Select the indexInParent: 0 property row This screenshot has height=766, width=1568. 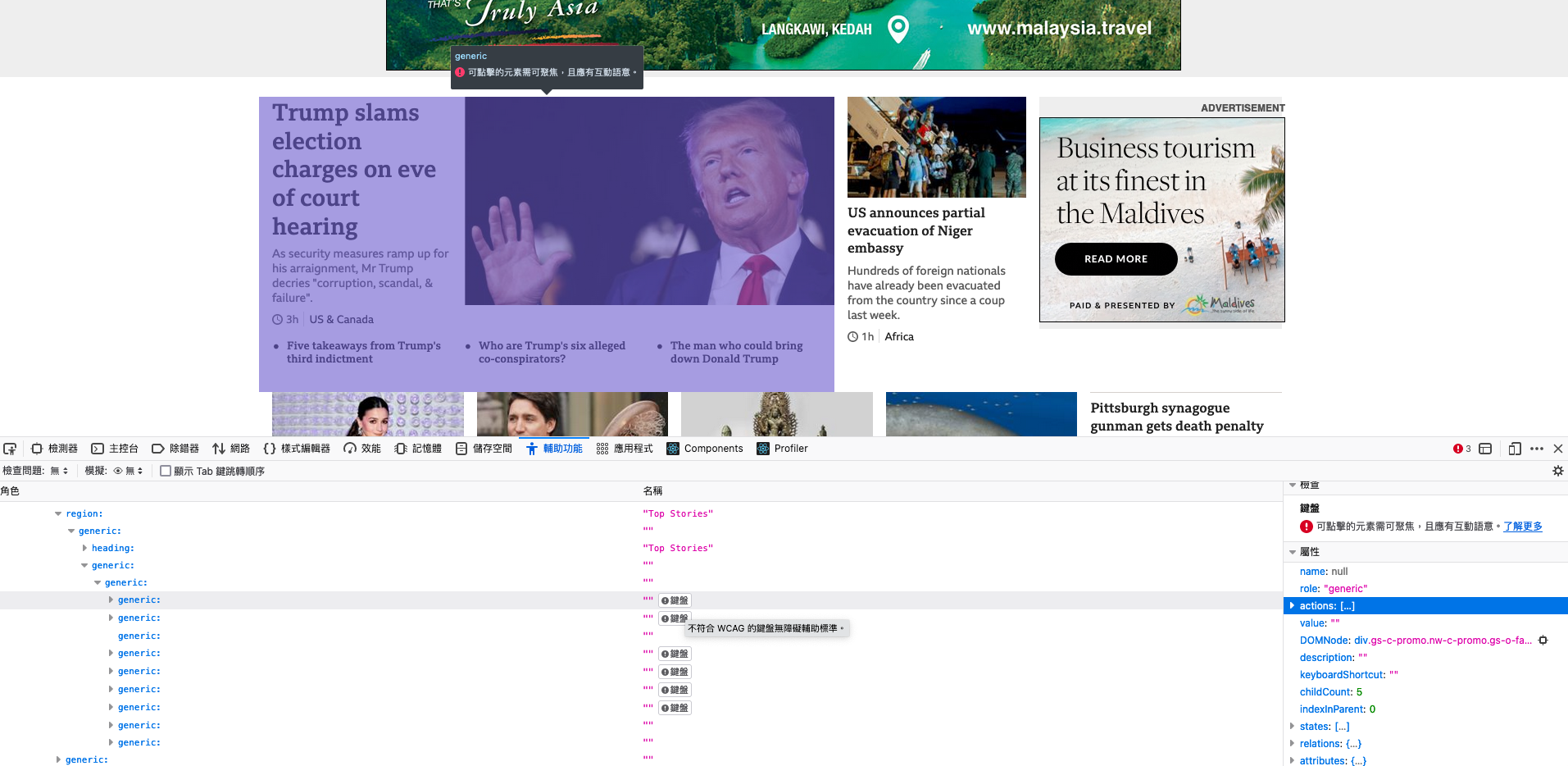pos(1425,709)
